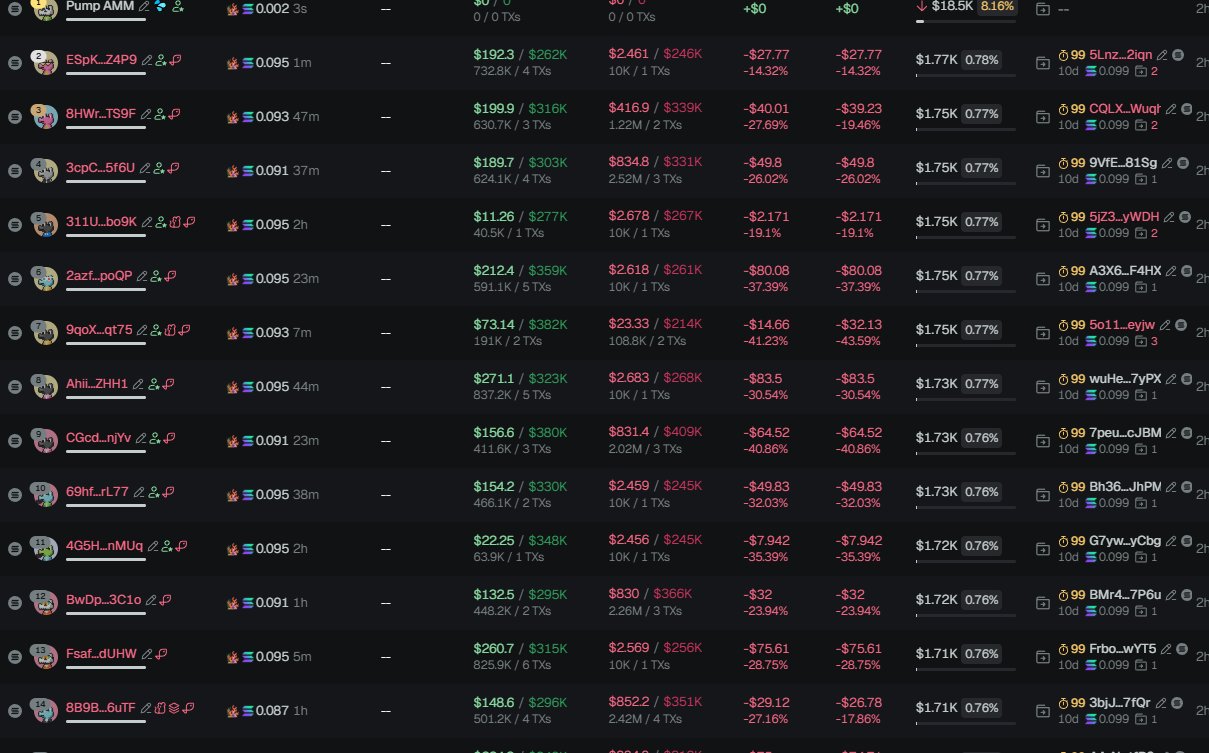Open wallet address 3cpC...5f6U

(100, 168)
